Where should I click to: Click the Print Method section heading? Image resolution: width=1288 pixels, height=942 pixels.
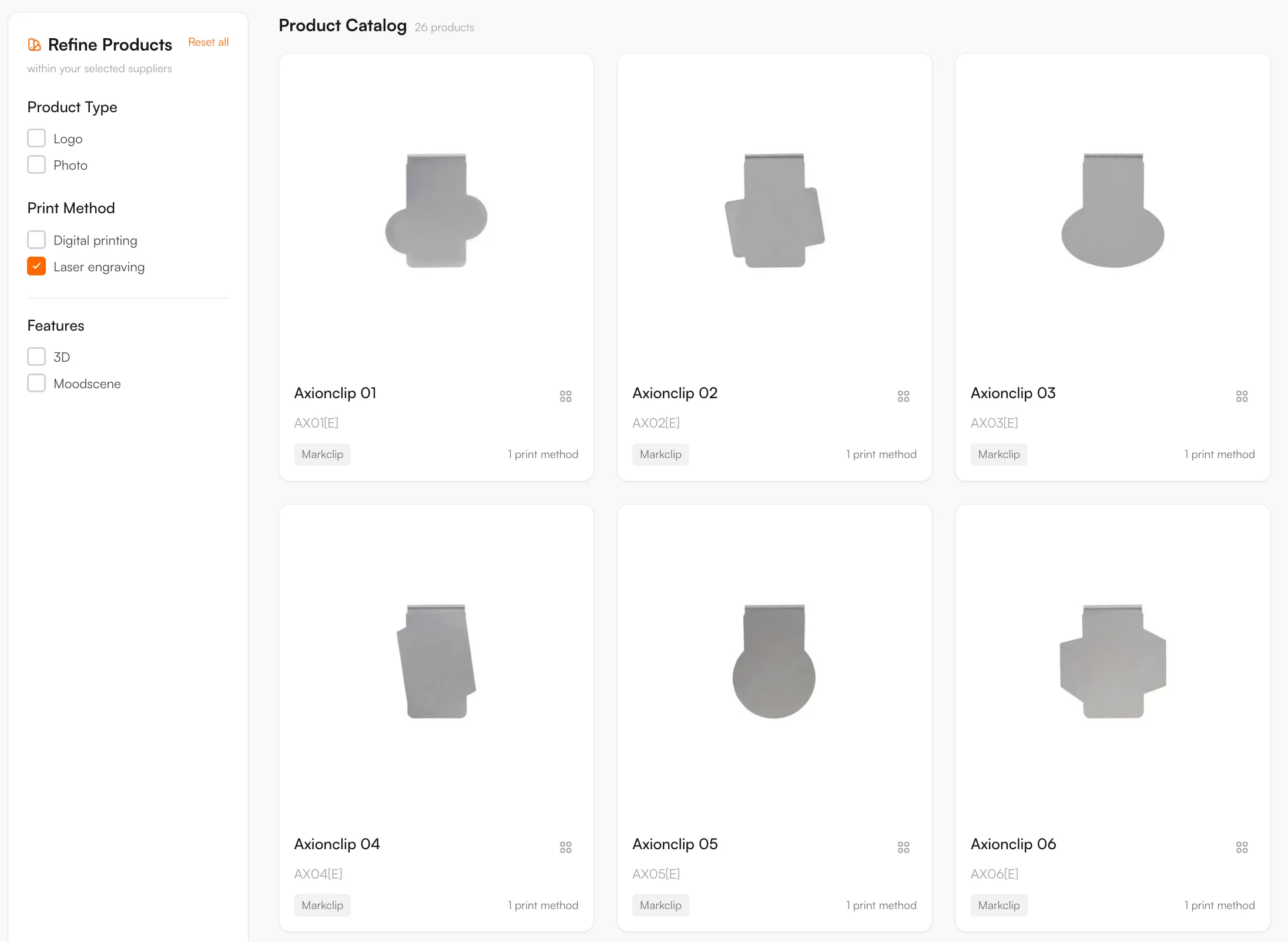71,208
